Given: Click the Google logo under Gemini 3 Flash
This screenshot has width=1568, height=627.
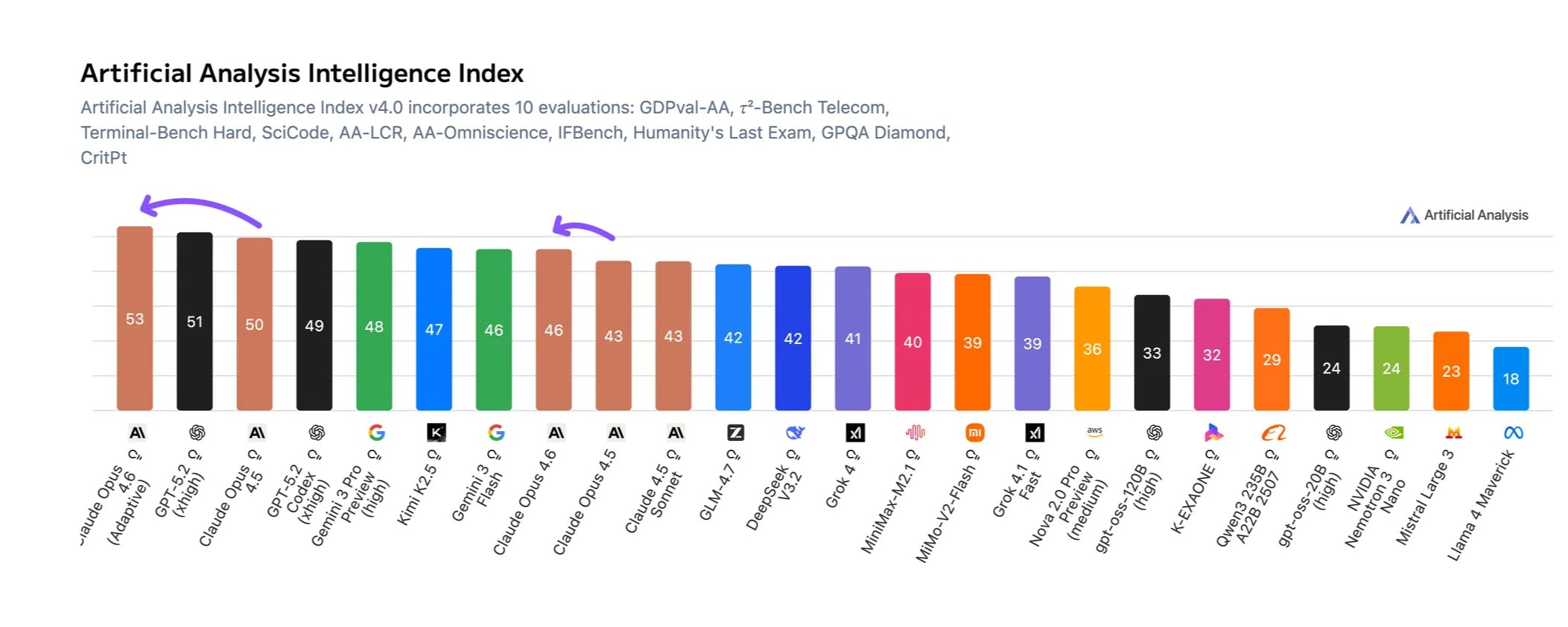Looking at the screenshot, I should 496,433.
